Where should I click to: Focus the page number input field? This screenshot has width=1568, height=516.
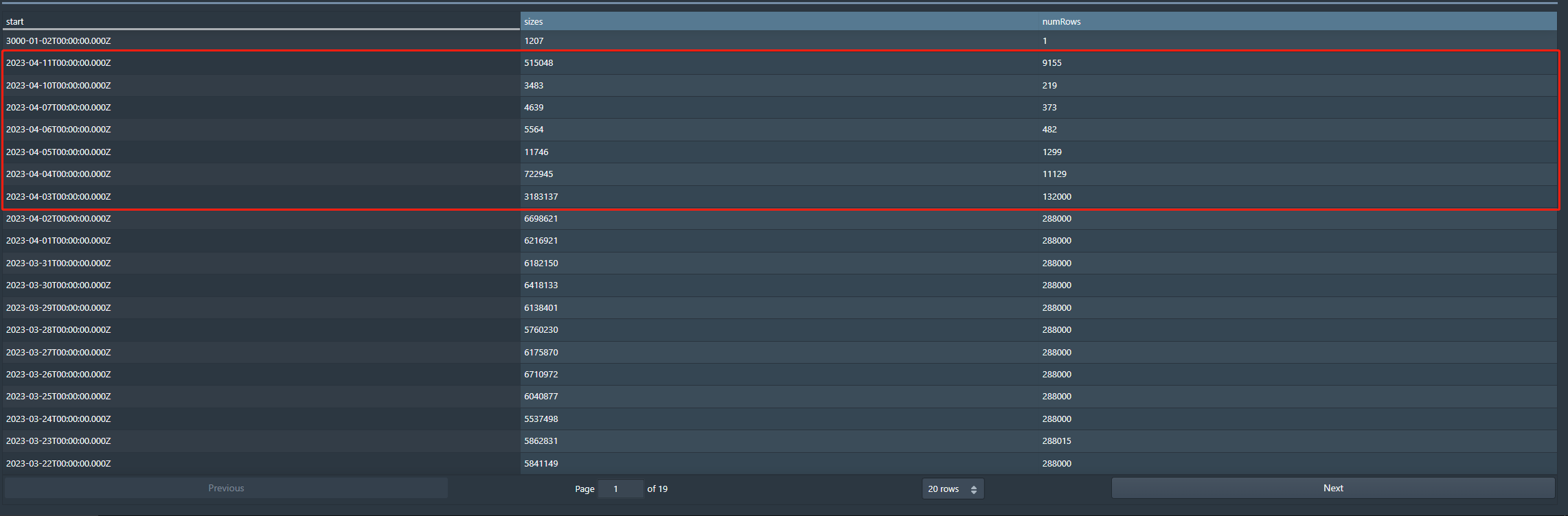(x=620, y=489)
